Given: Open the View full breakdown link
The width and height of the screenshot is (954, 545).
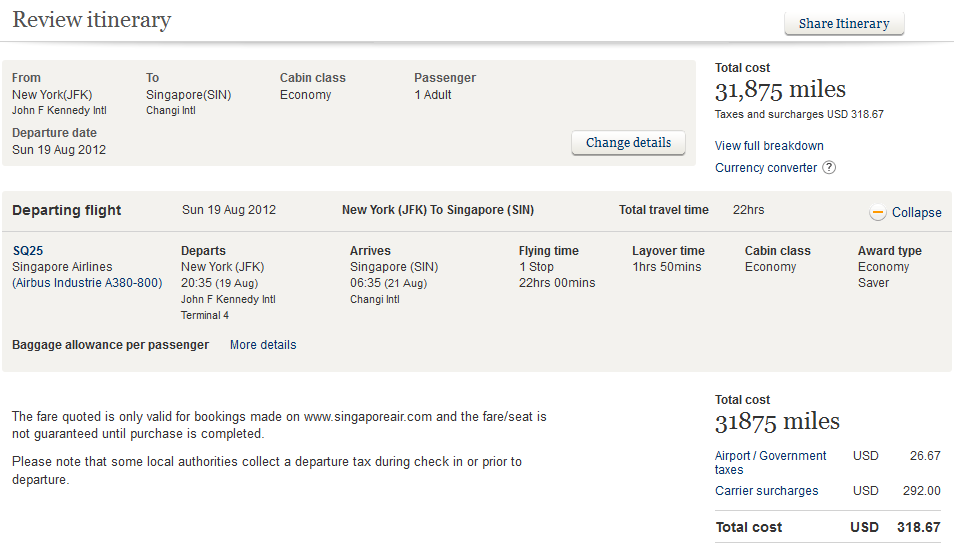Looking at the screenshot, I should click(x=769, y=146).
